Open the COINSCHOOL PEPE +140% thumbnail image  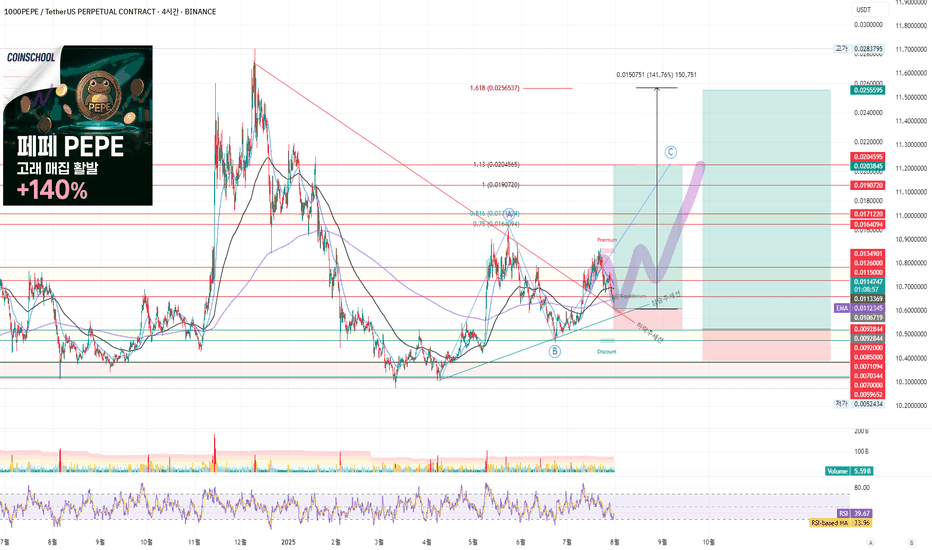click(78, 125)
